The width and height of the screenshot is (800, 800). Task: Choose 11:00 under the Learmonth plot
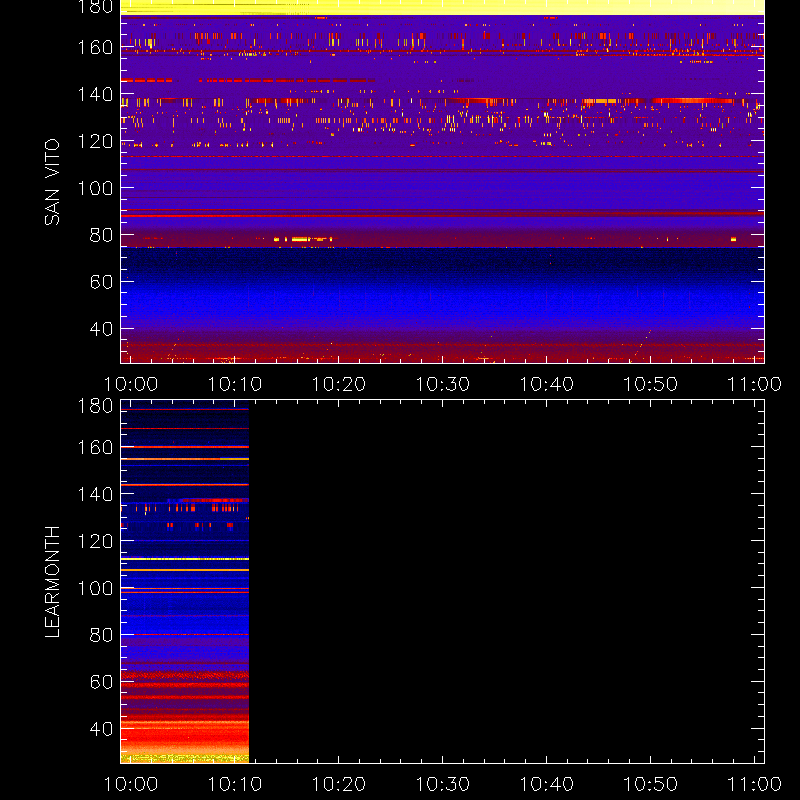pos(755,784)
